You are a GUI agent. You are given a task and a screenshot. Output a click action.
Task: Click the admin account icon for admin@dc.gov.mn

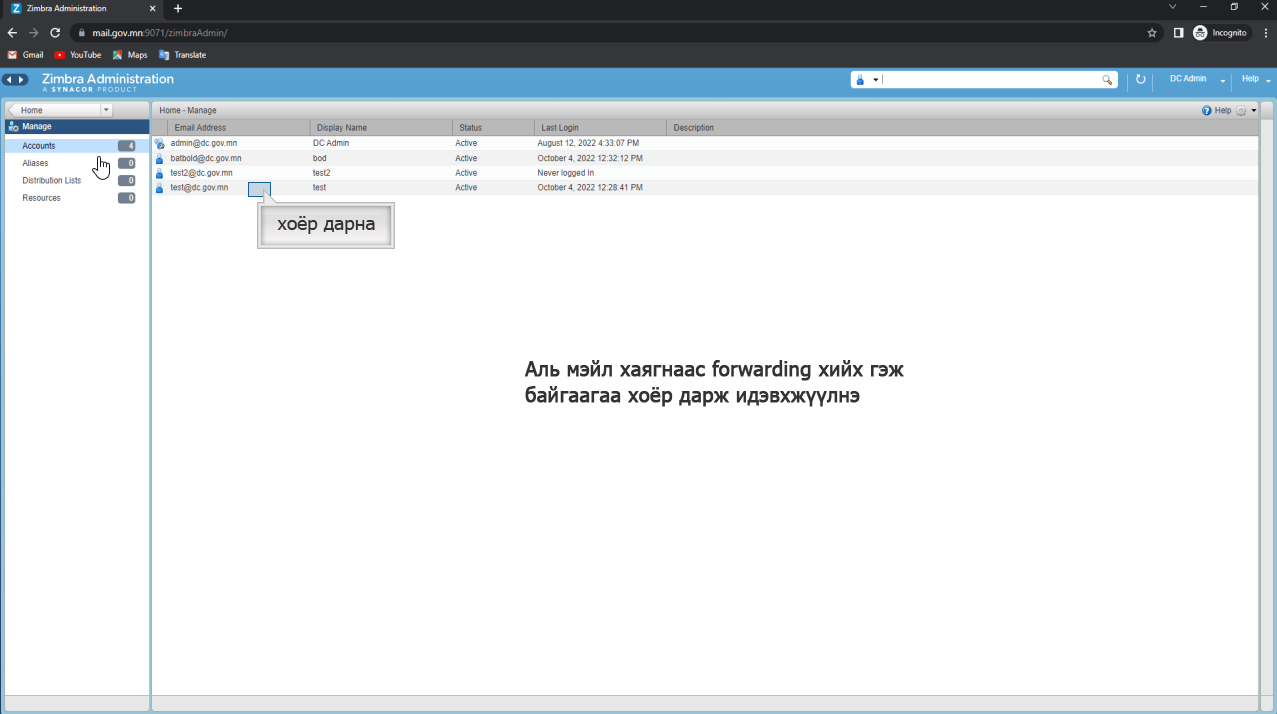tap(159, 143)
